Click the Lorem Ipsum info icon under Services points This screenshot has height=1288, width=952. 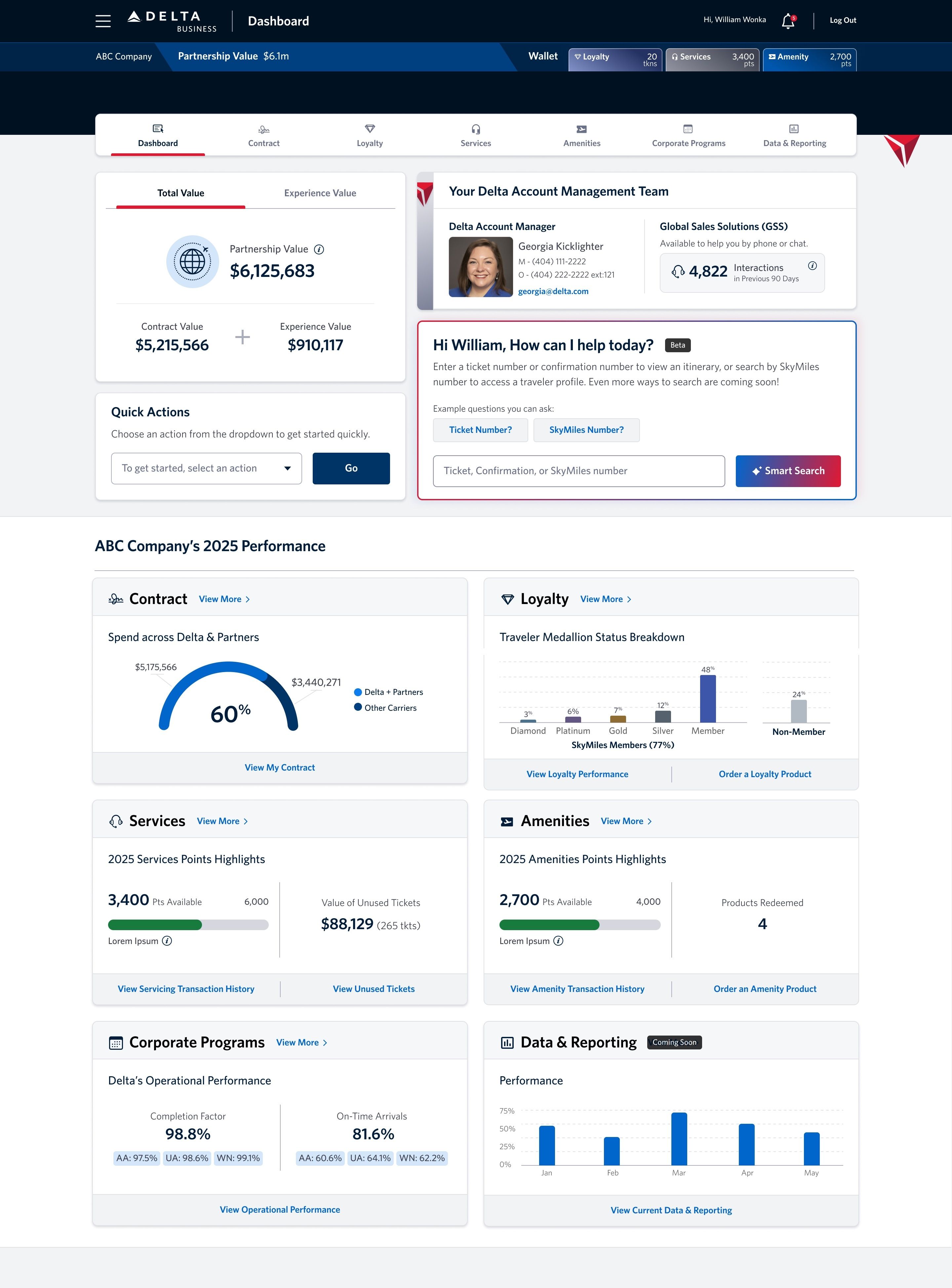pyautogui.click(x=167, y=941)
